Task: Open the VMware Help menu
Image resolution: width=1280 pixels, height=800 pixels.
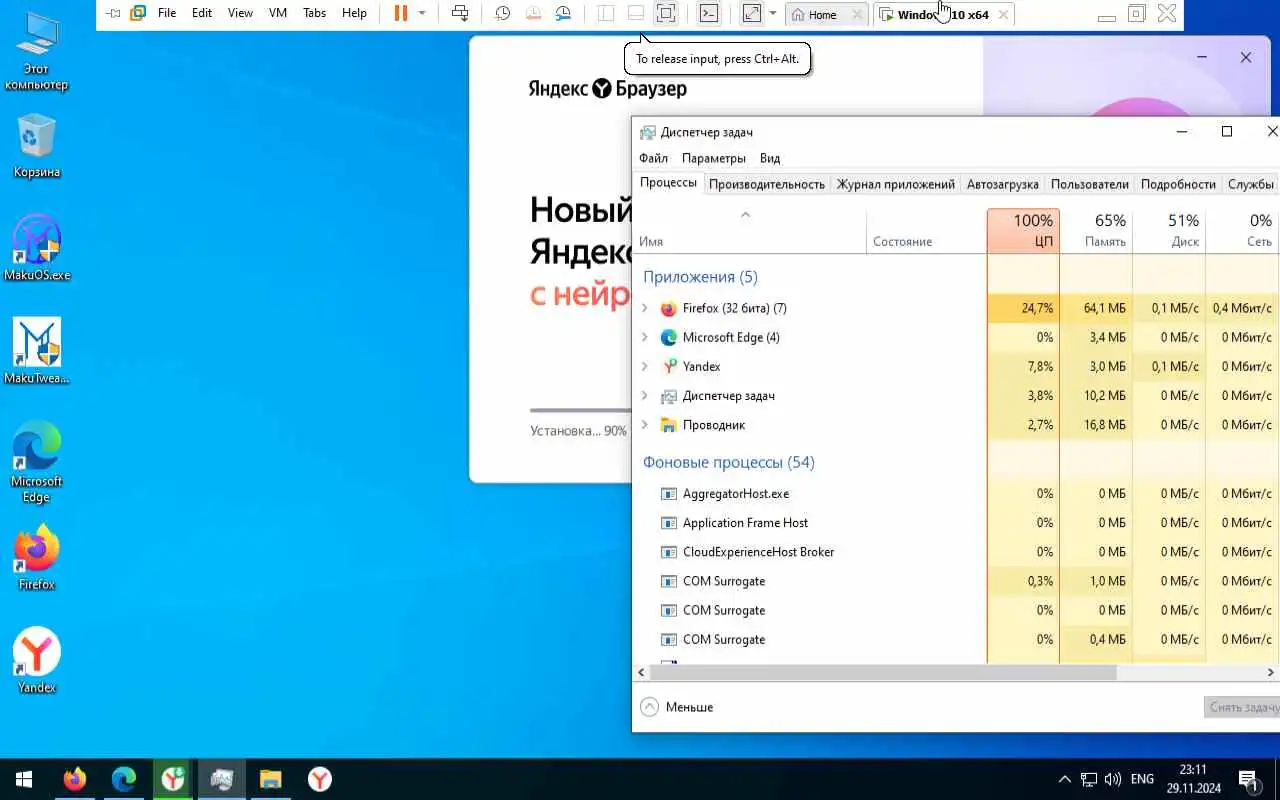Action: 354,13
